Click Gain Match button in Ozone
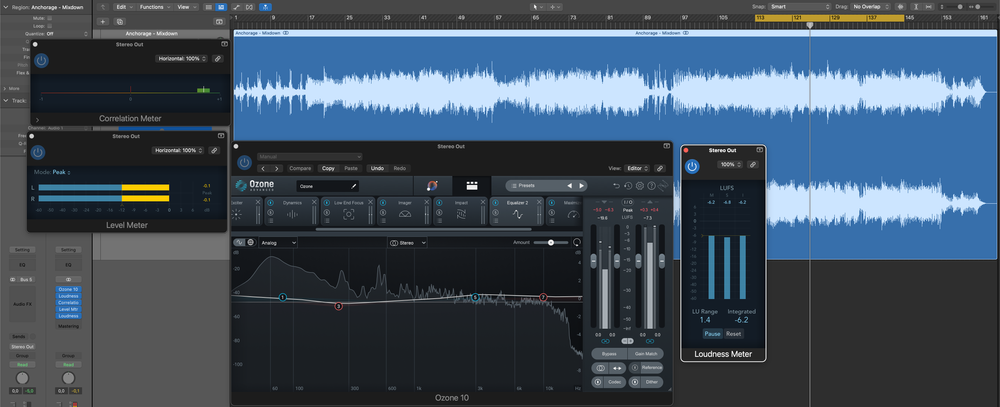The image size is (1000, 407). 645,353
